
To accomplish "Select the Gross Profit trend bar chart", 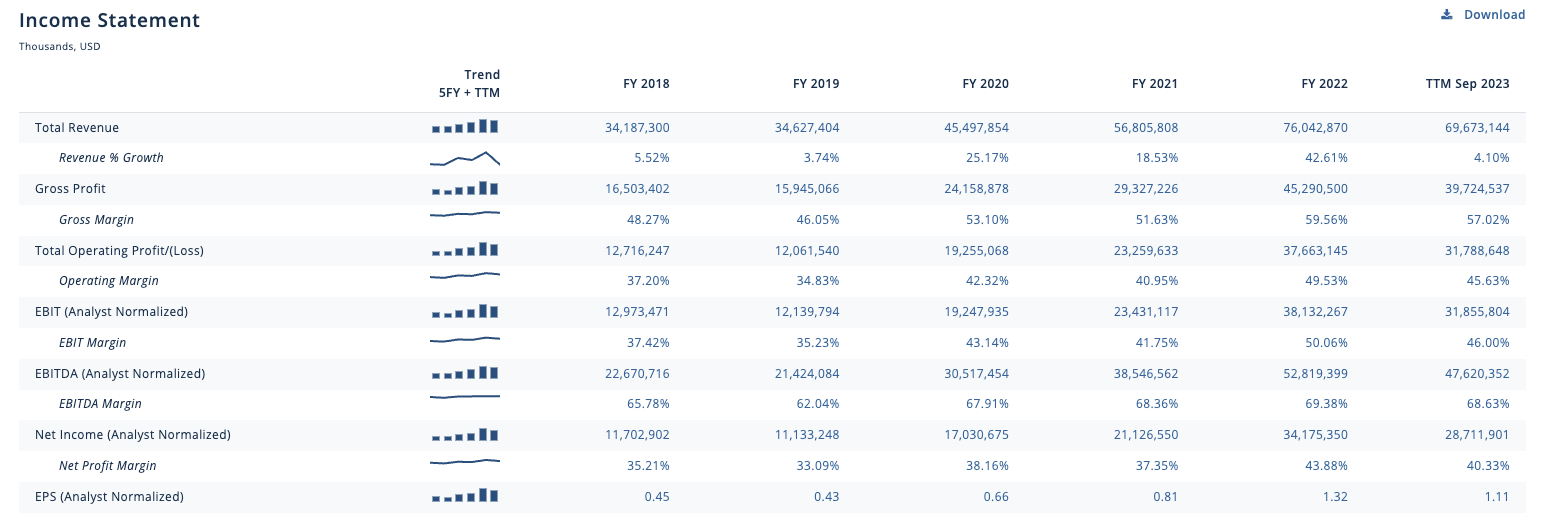I will click(x=465, y=188).
